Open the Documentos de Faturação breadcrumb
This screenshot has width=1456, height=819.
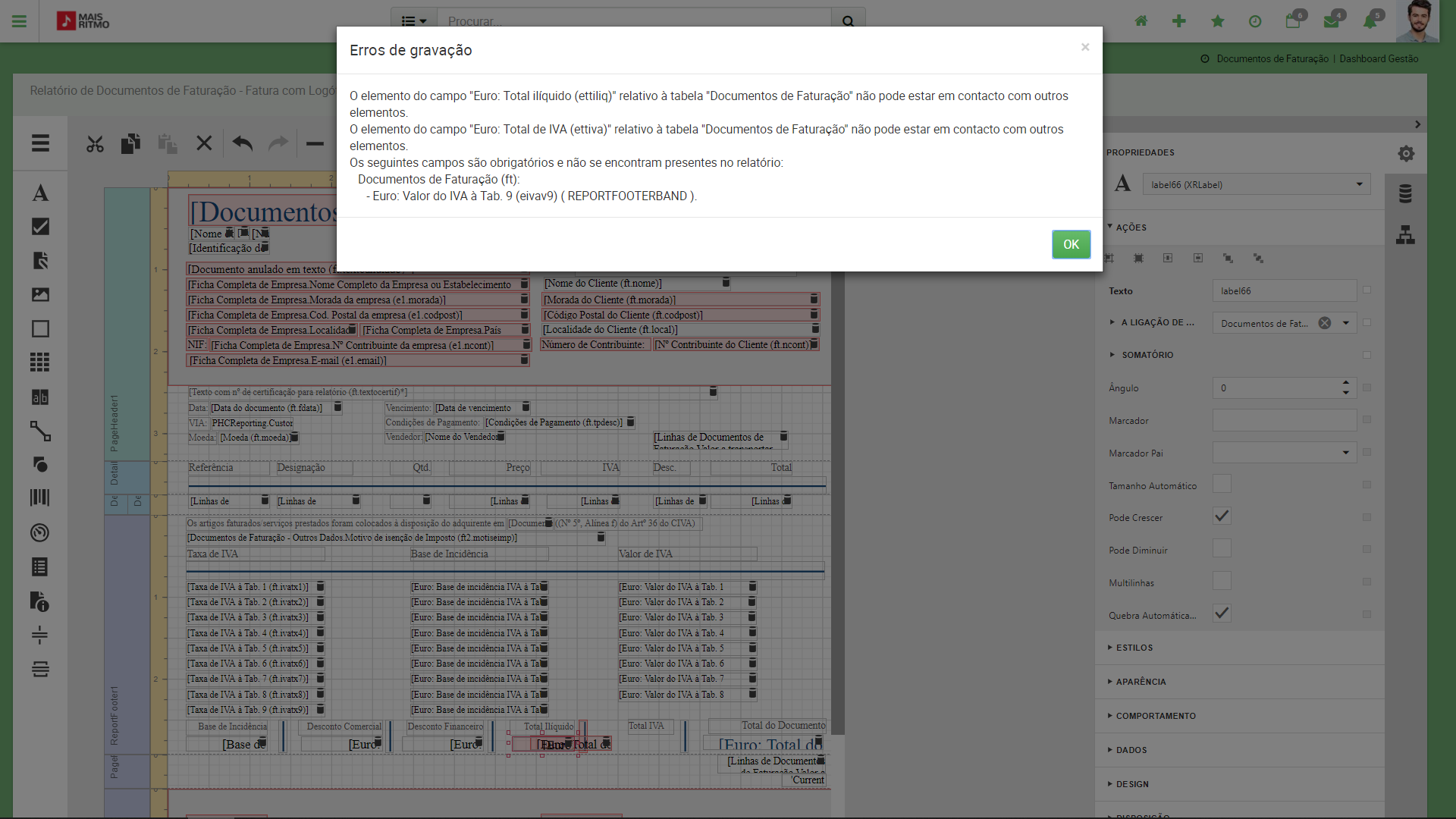click(x=1272, y=58)
